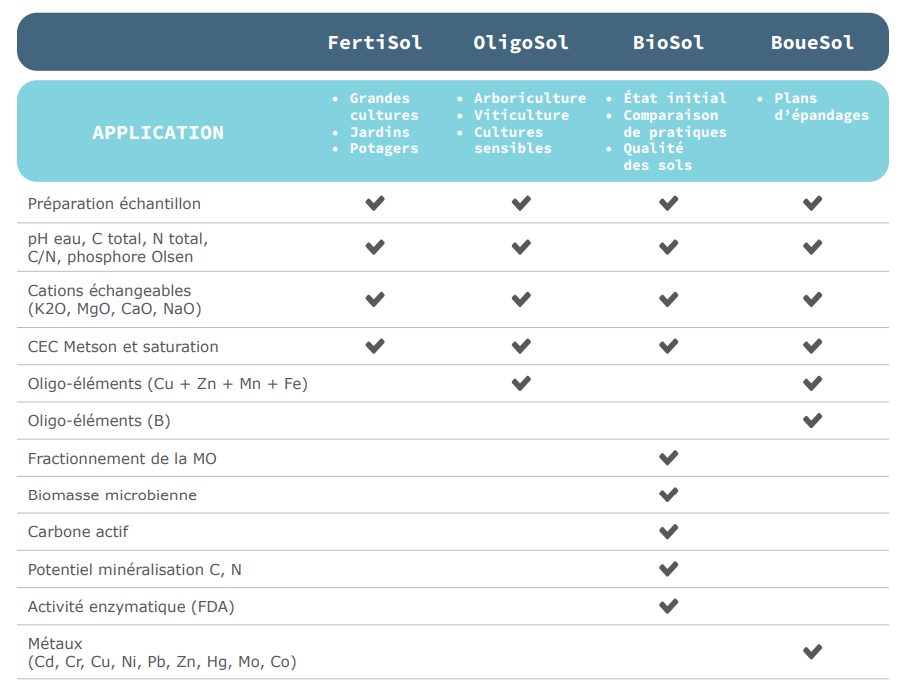Select the OligoSol column header
906x682 pixels.
[x=521, y=42]
